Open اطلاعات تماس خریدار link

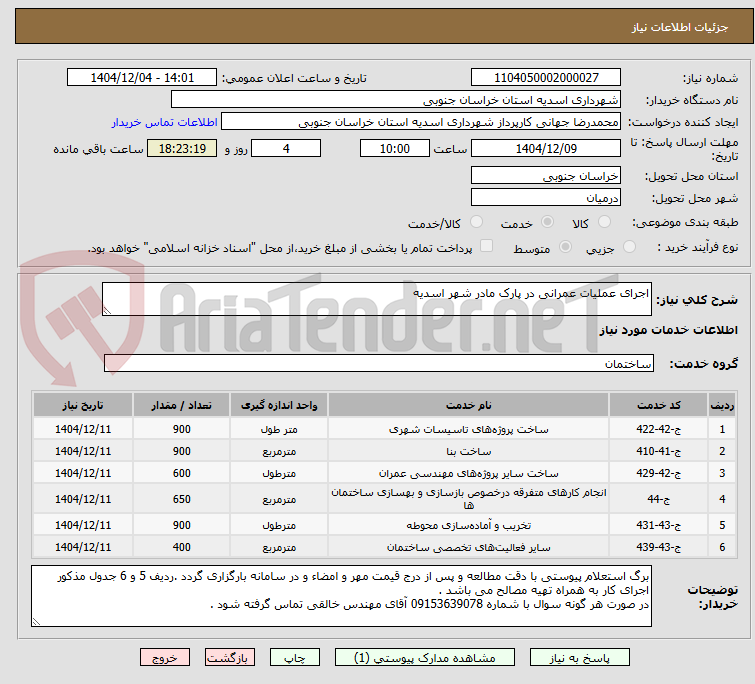pos(165,122)
